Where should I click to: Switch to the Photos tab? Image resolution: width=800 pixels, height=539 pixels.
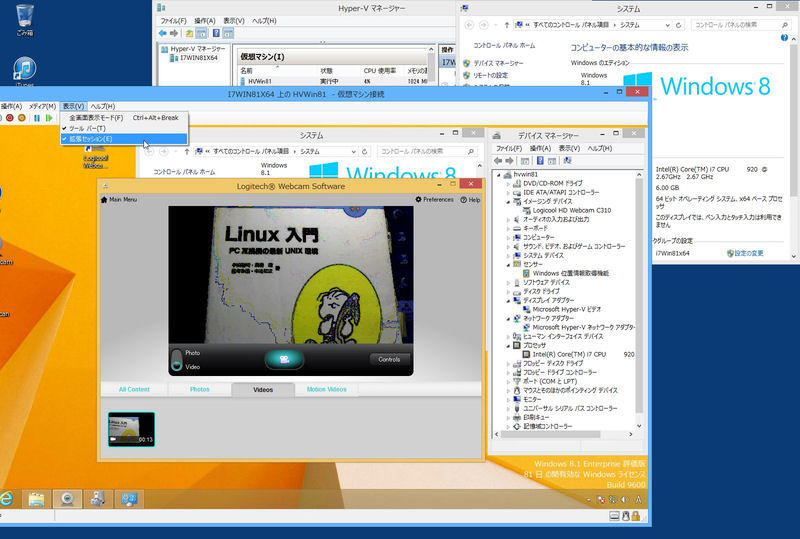[x=199, y=389]
